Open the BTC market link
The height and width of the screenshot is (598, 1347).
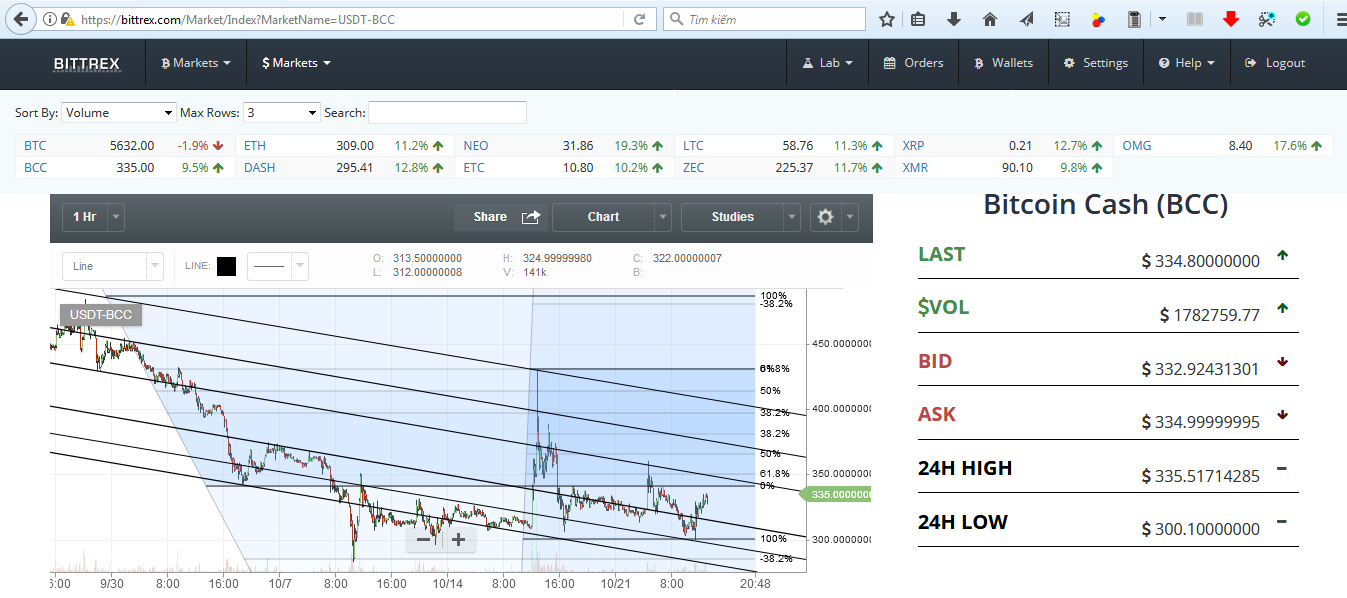pos(35,146)
